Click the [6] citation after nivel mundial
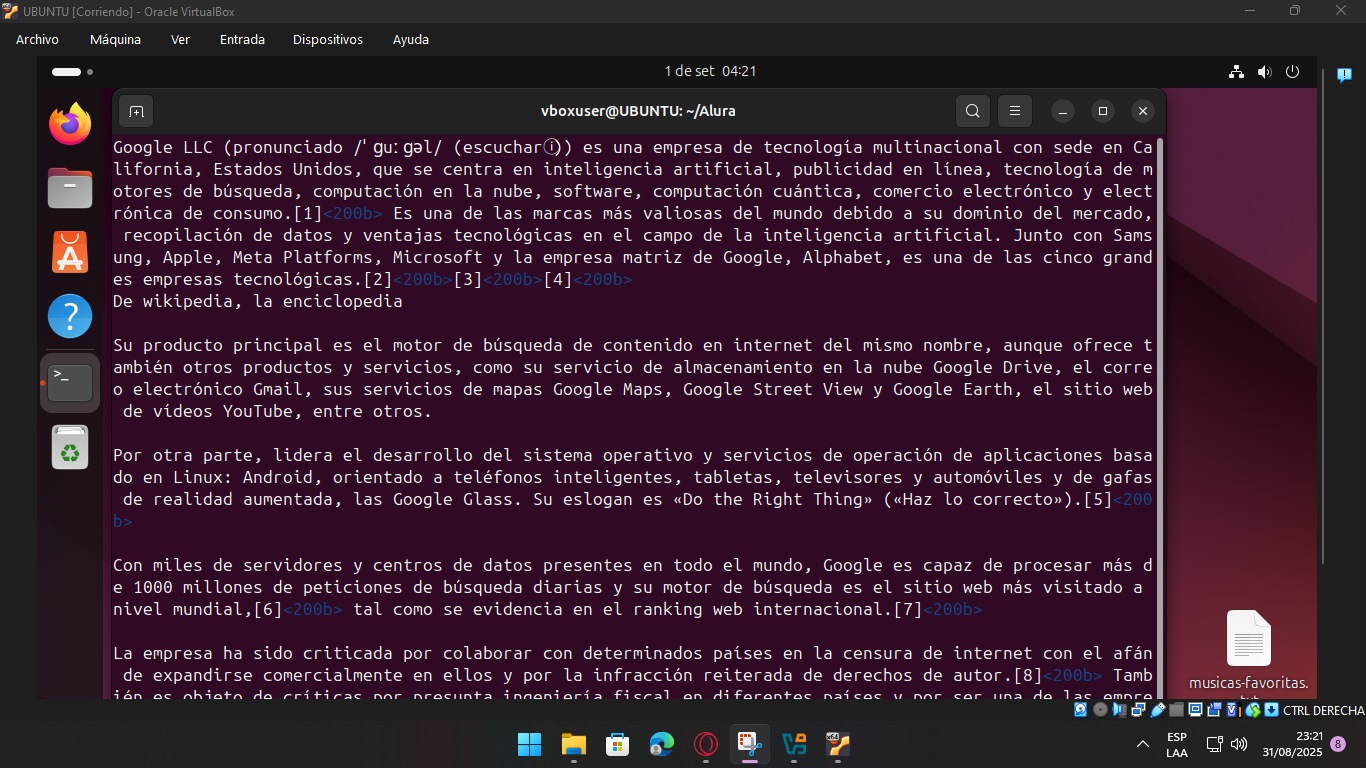 pos(268,609)
